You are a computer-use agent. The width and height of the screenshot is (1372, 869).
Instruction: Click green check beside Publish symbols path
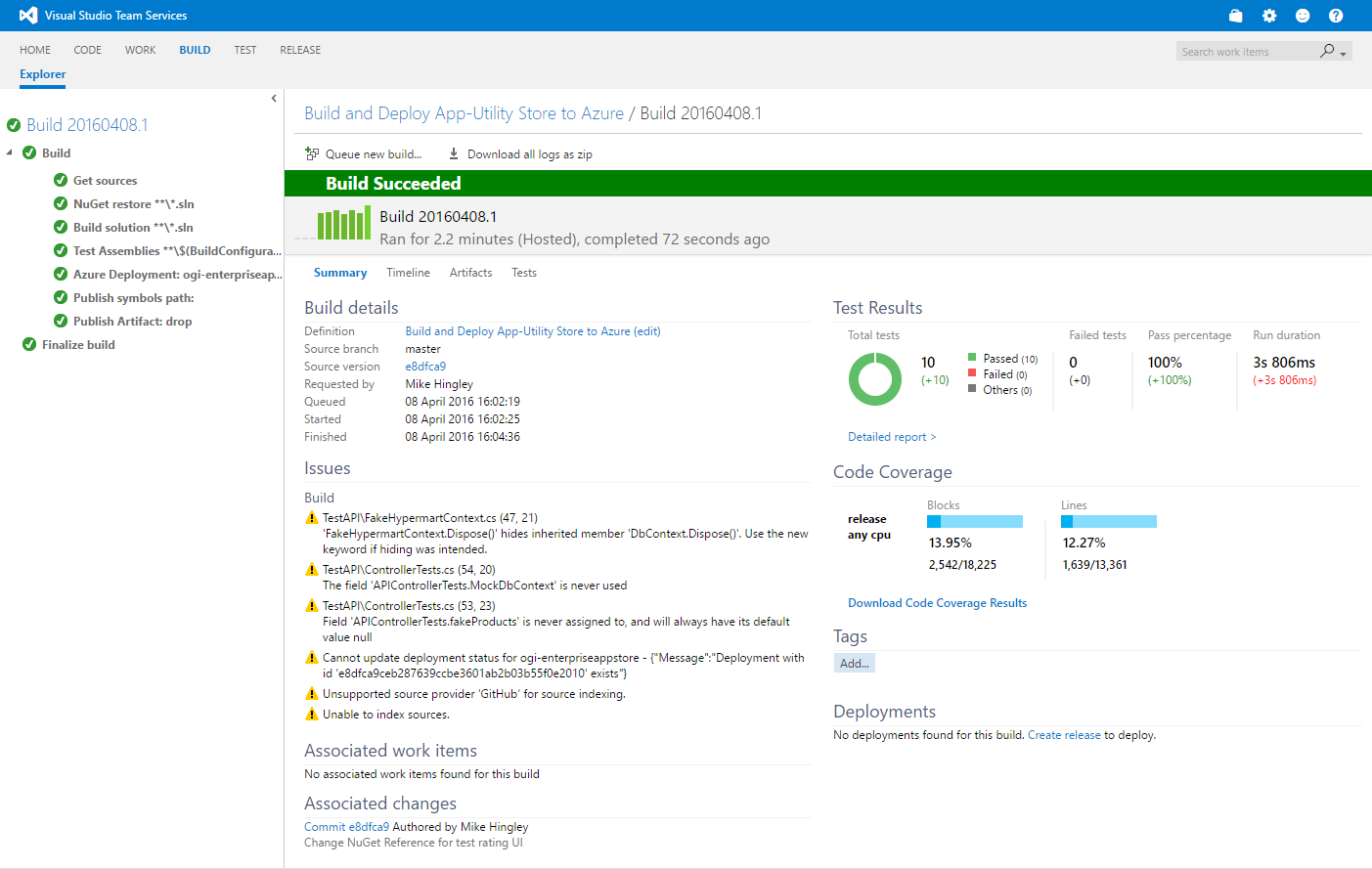pos(61,297)
